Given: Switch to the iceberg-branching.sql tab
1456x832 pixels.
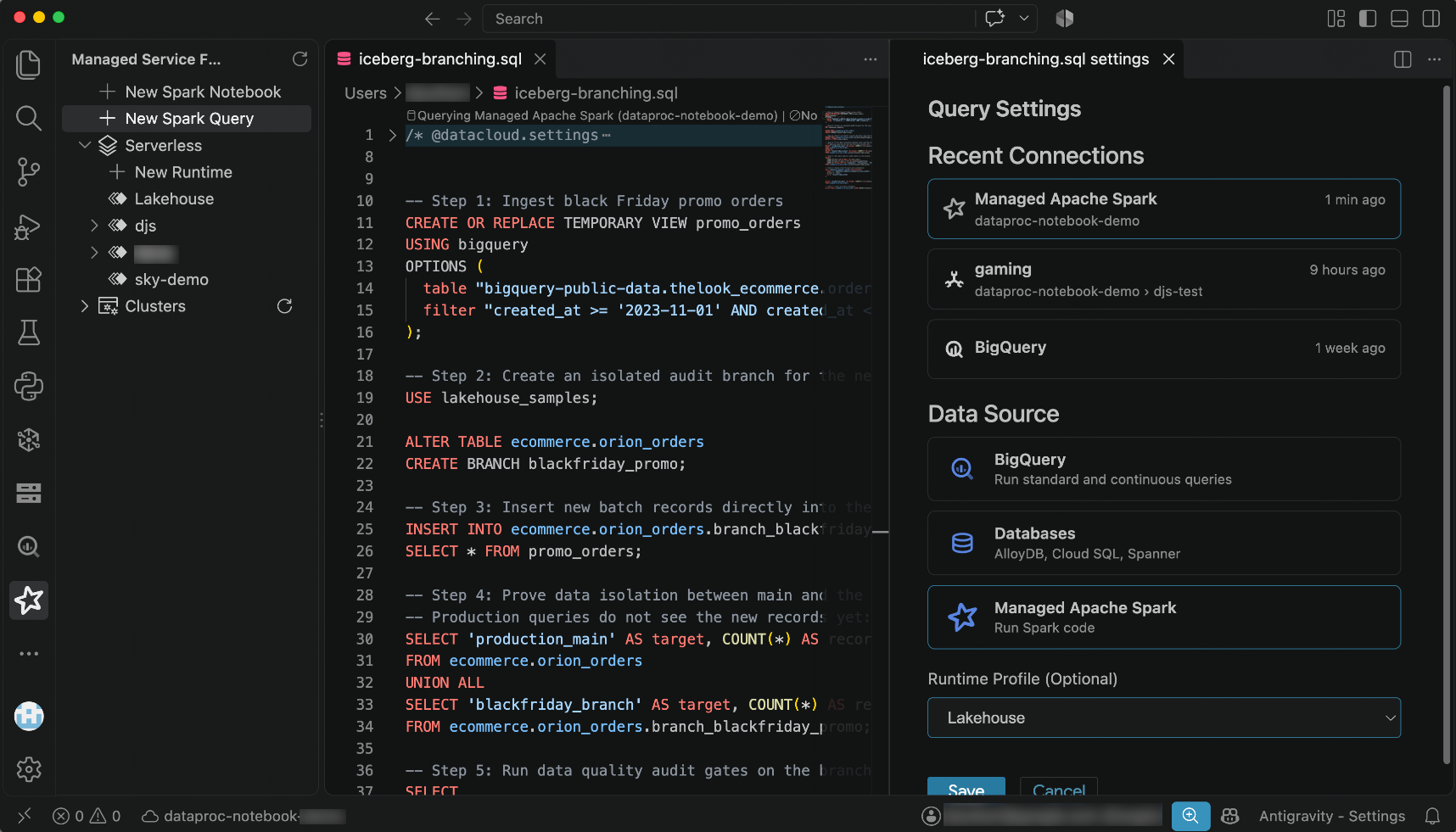Looking at the screenshot, I should (440, 59).
